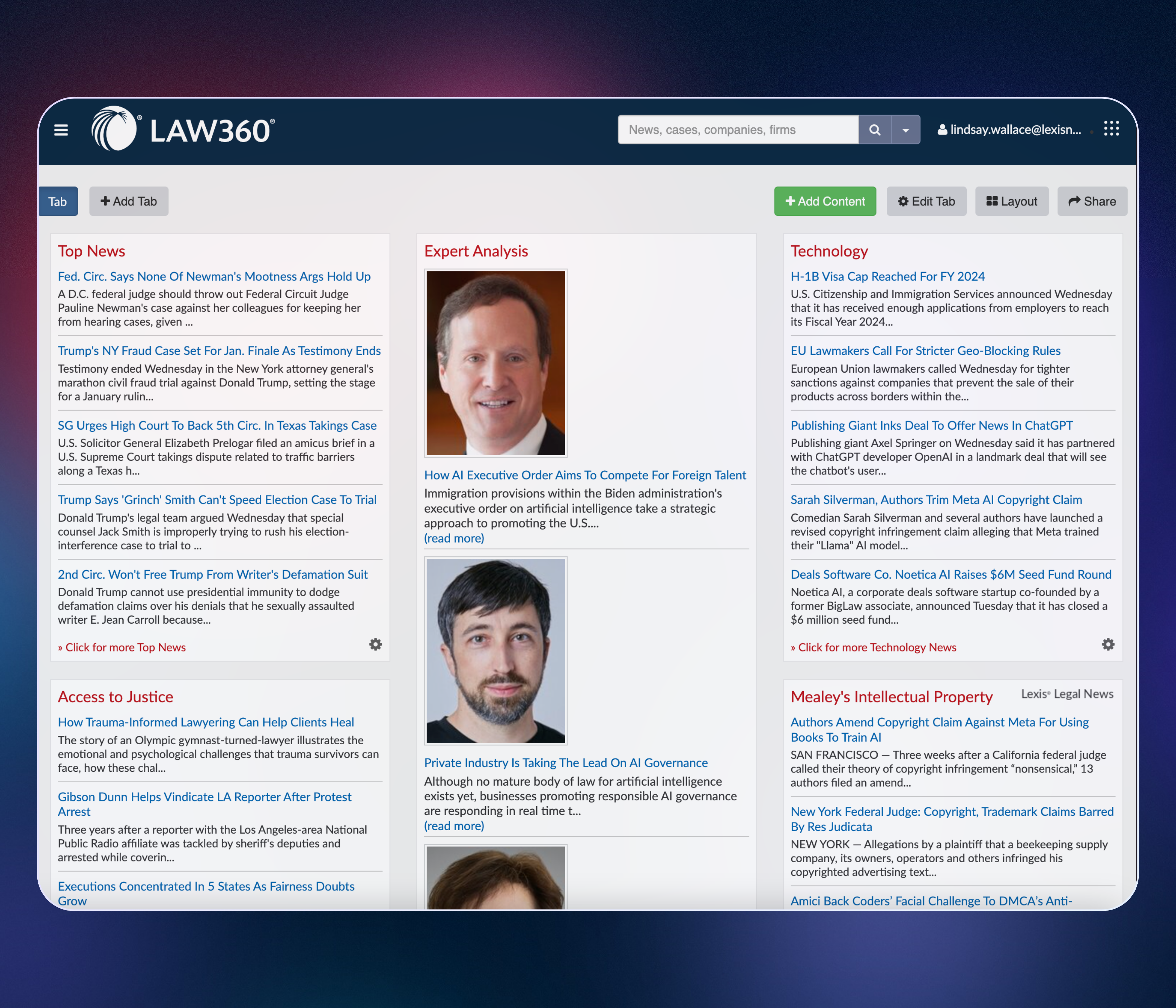The image size is (1176, 1008).
Task: Expand the search options dropdown arrow
Action: (x=906, y=129)
